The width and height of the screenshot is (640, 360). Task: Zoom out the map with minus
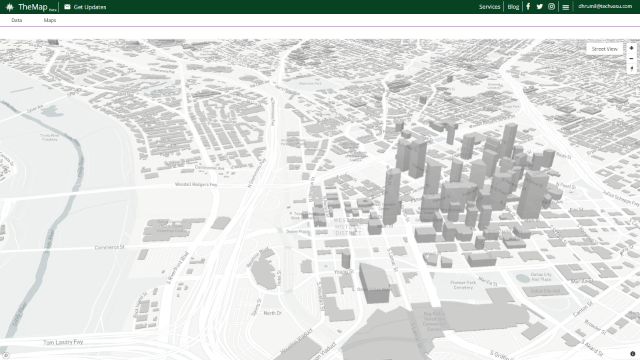pyautogui.click(x=631, y=58)
